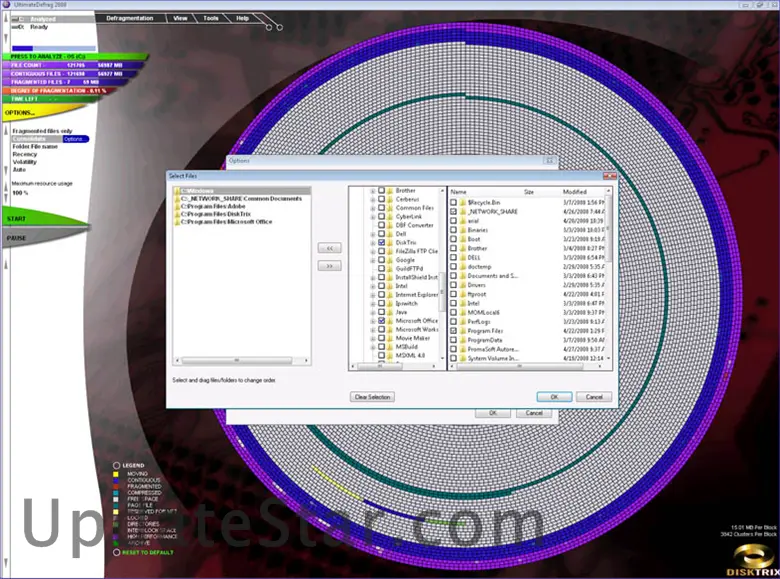This screenshot has width=780, height=579.
Task: Click the Modified column header
Action: [575, 191]
